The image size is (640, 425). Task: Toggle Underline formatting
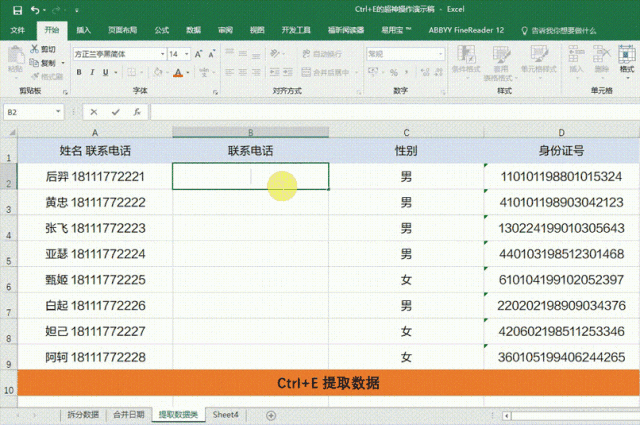[104, 72]
